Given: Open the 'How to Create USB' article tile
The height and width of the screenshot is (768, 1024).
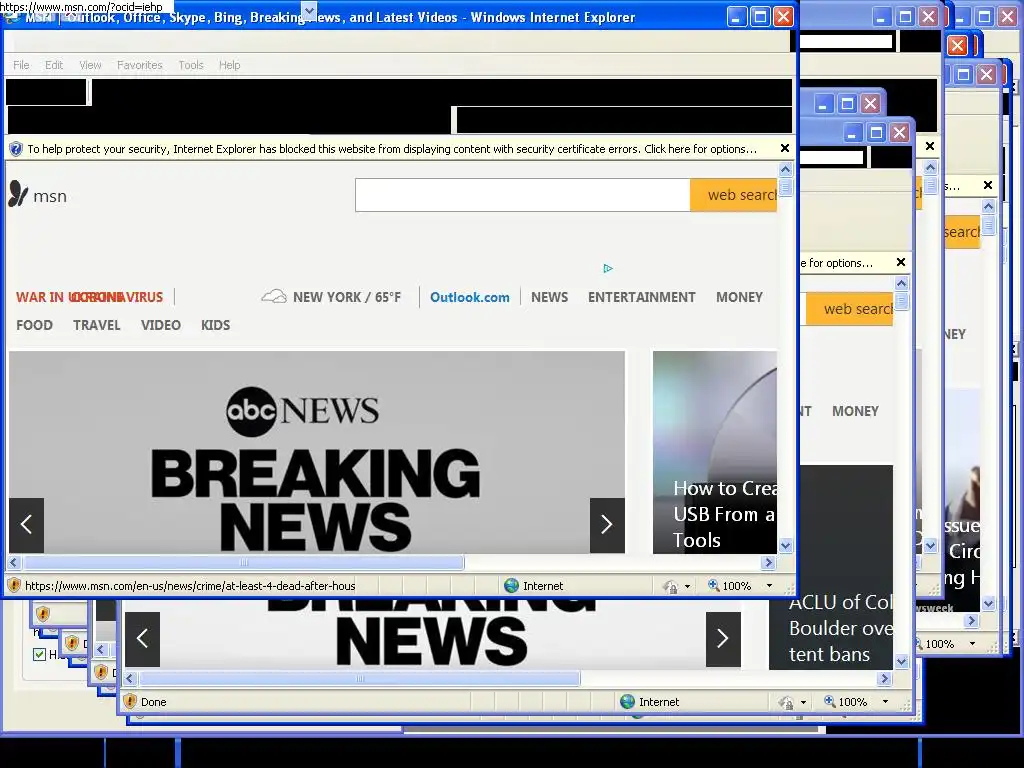Looking at the screenshot, I should pos(715,452).
